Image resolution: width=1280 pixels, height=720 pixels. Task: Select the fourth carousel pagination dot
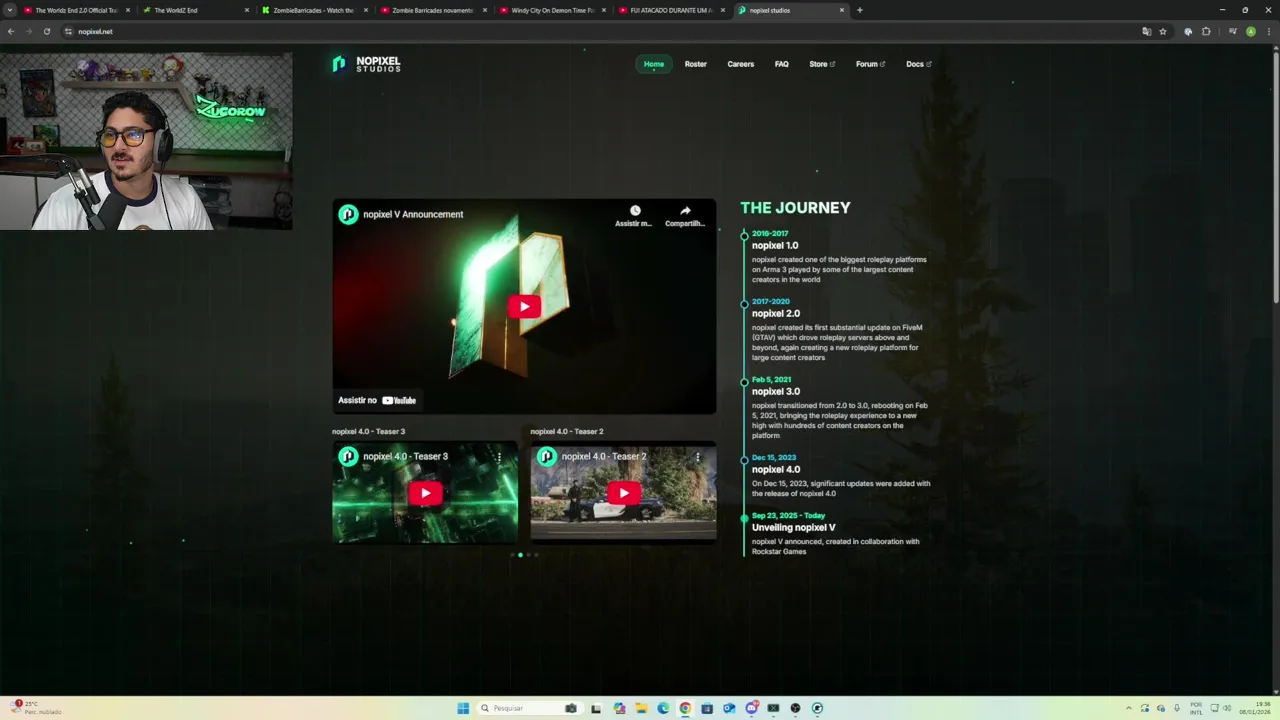pos(536,554)
